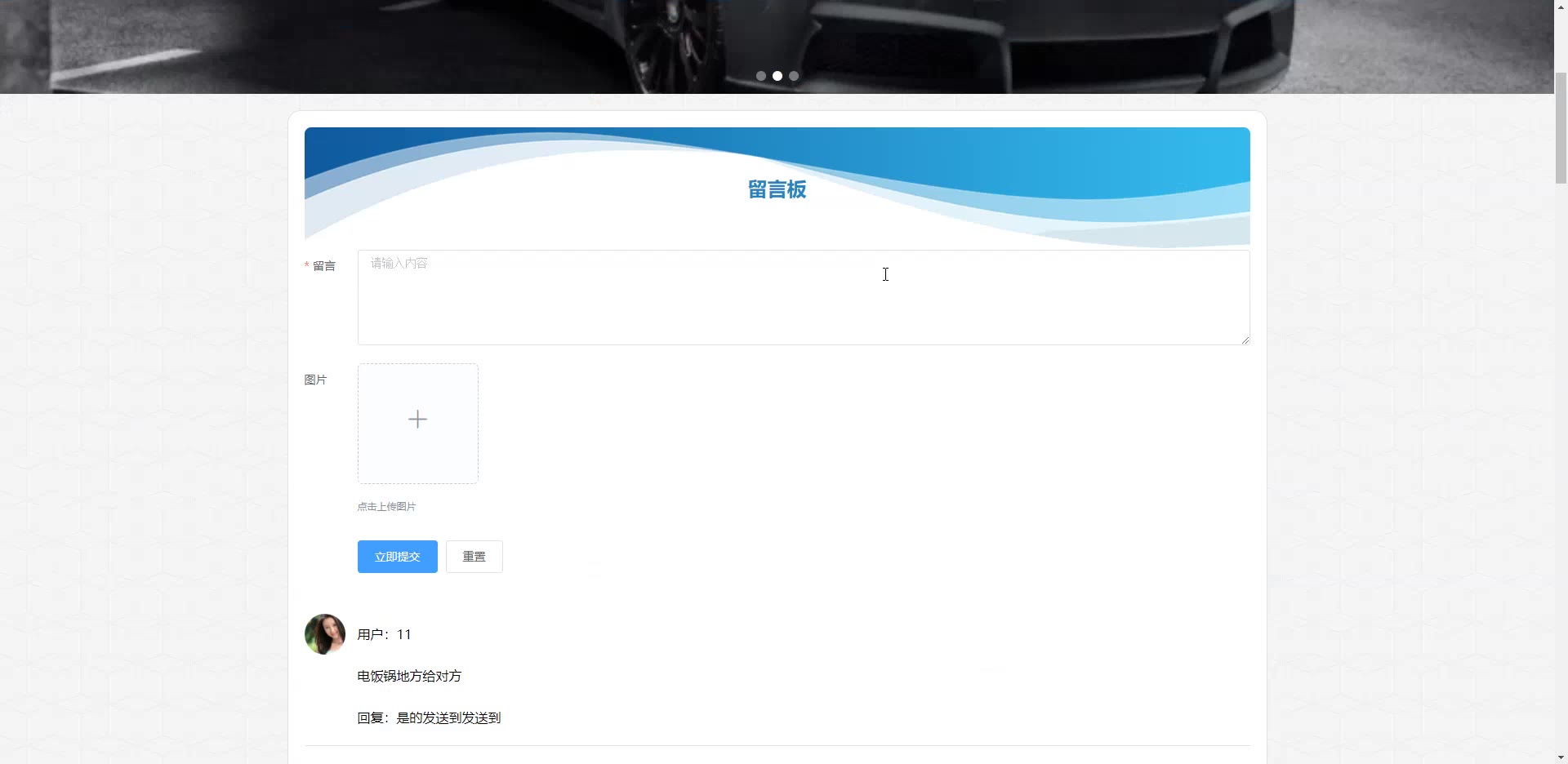The height and width of the screenshot is (764, 1568).
Task: Click the scrollbar down arrow
Action: [1561, 757]
